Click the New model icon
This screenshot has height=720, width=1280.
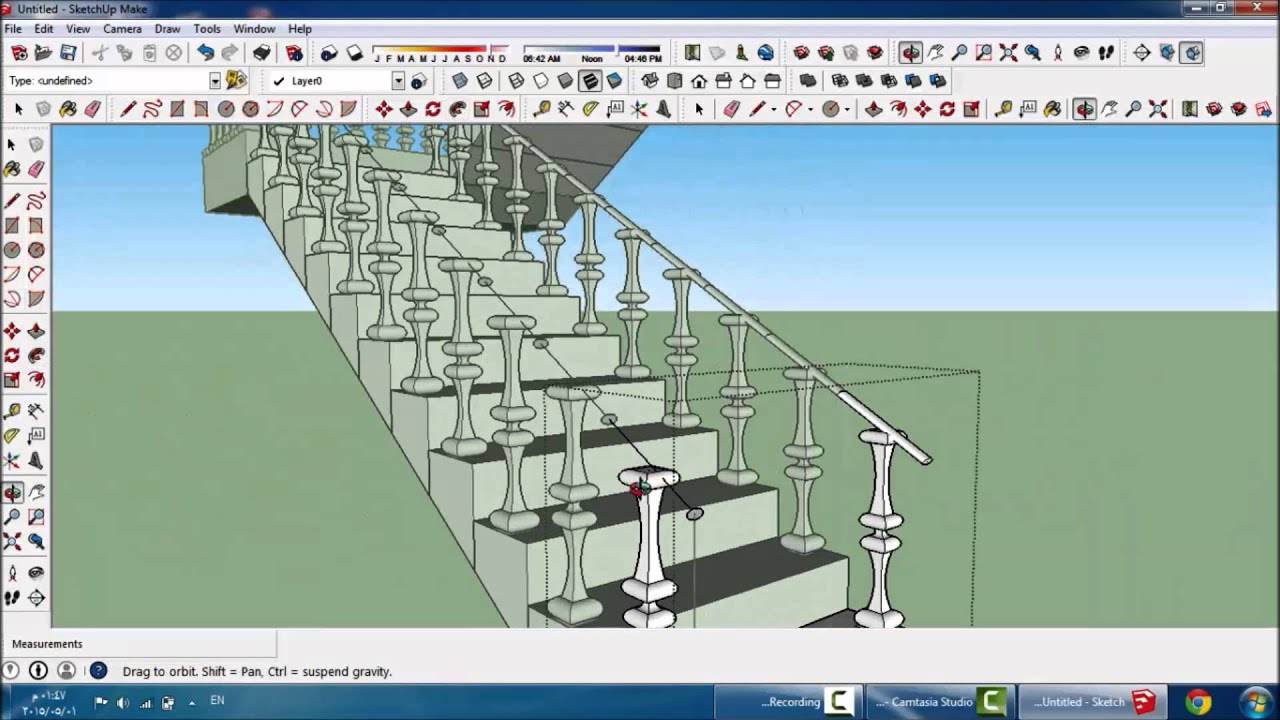pos(19,53)
